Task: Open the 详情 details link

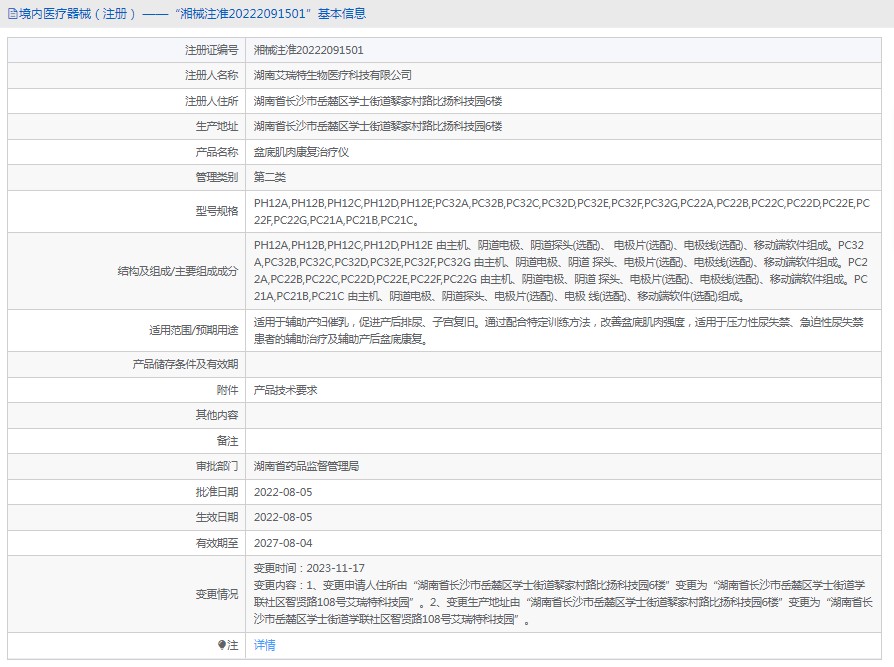Action: tap(265, 645)
